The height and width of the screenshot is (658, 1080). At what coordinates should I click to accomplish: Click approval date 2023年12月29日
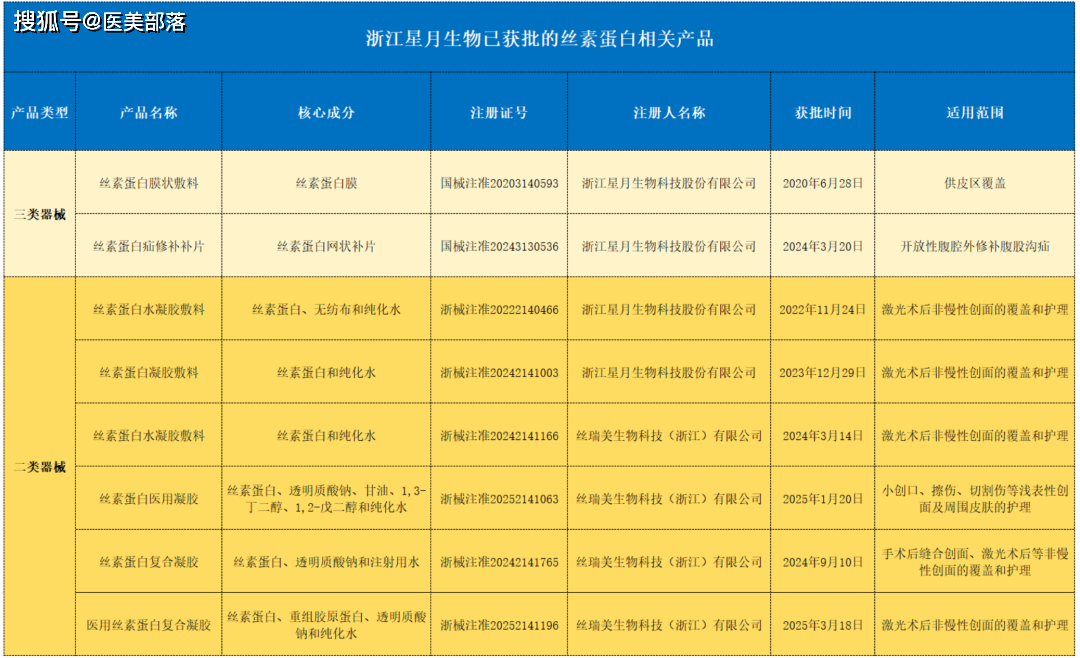[x=823, y=373]
